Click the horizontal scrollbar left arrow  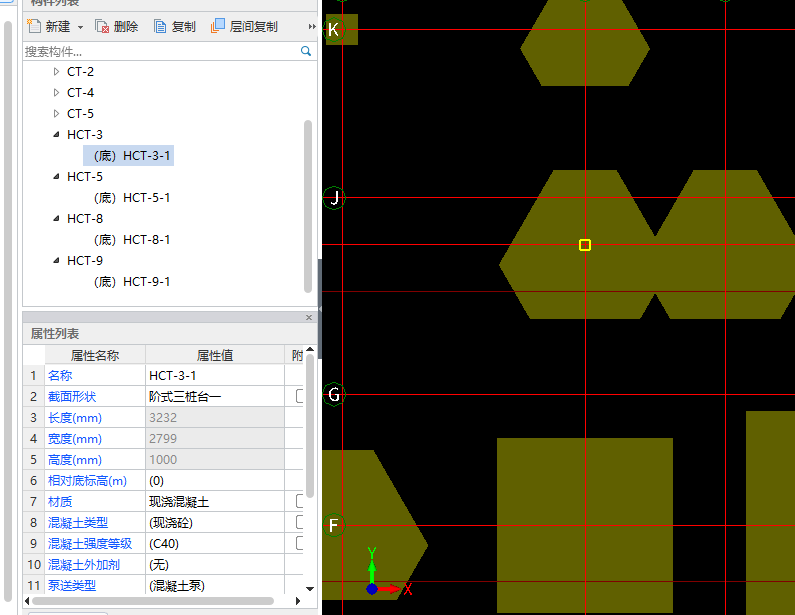(27, 601)
